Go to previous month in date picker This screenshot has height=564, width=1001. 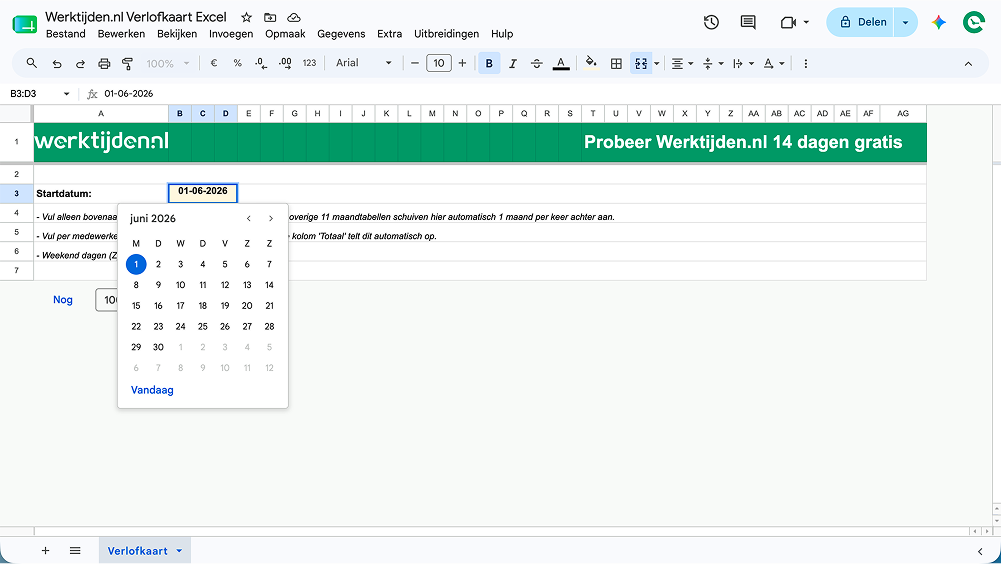(248, 218)
